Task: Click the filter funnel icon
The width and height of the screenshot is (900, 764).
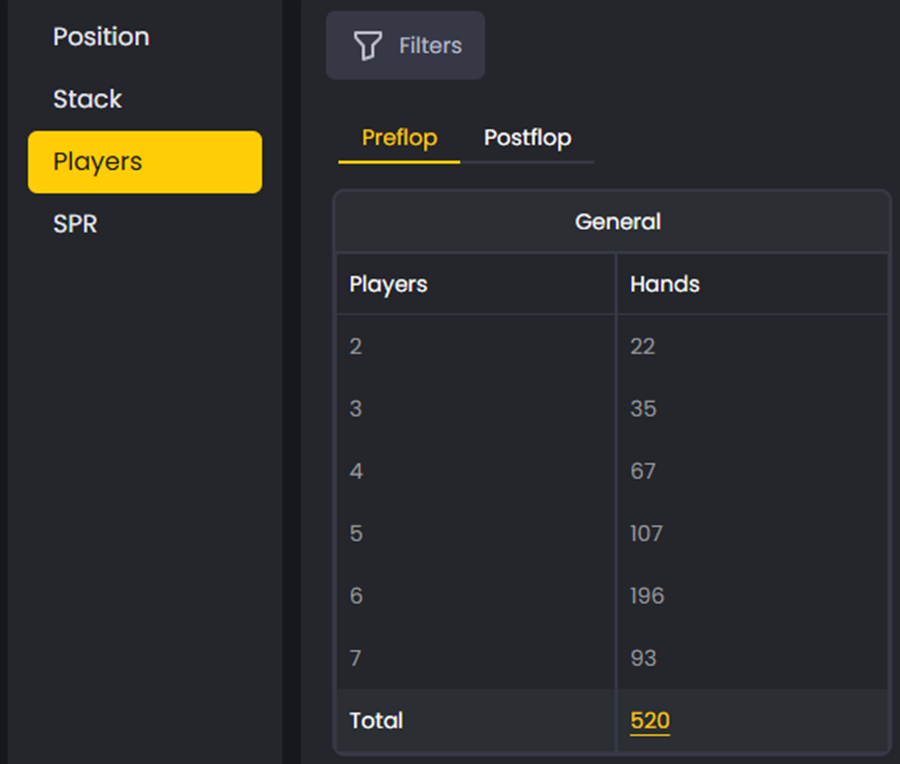Action: click(368, 45)
